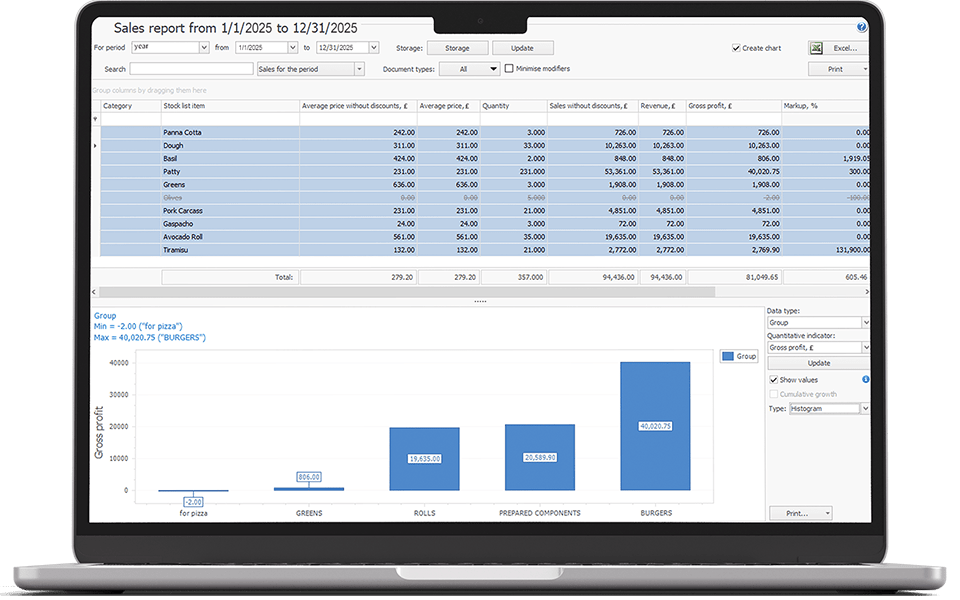960x600 pixels.
Task: Disable the Show values checkbox
Action: pyautogui.click(x=773, y=380)
